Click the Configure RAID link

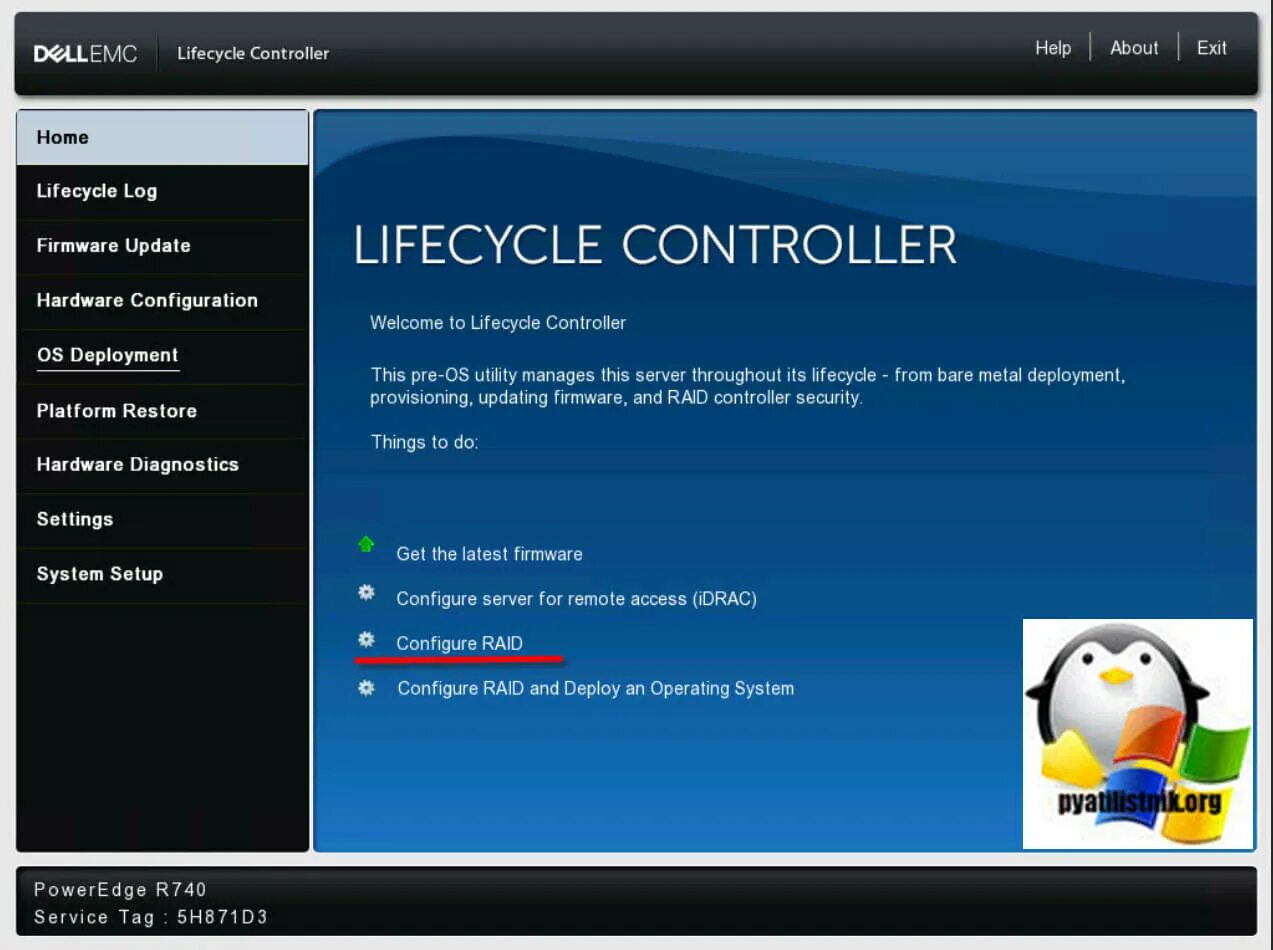[x=459, y=644]
